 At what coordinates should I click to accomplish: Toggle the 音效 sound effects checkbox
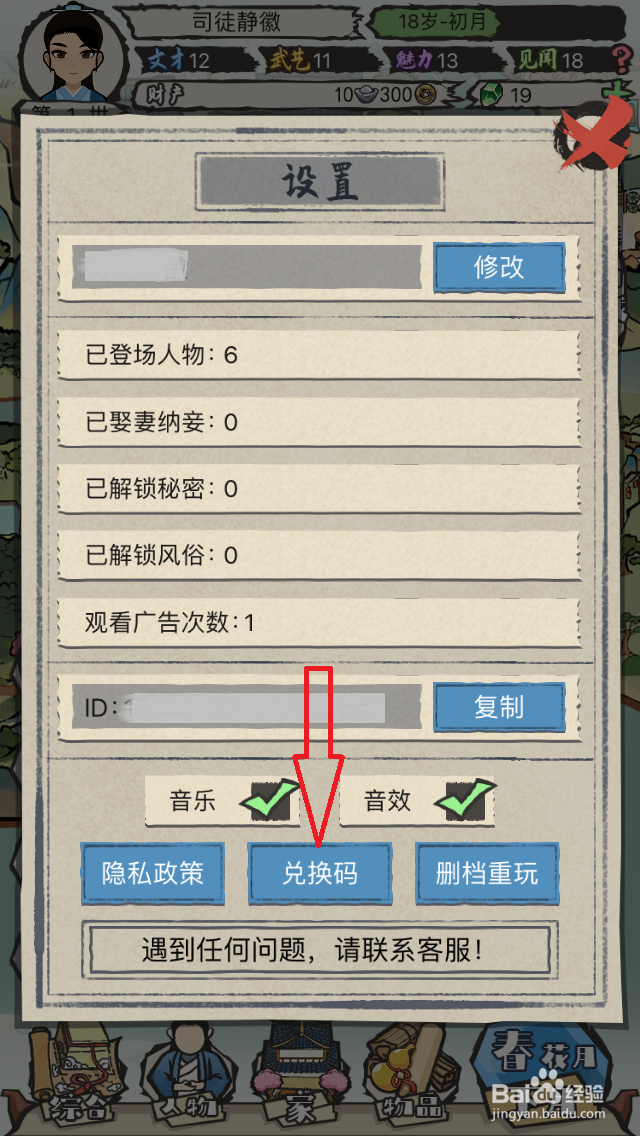point(466,800)
